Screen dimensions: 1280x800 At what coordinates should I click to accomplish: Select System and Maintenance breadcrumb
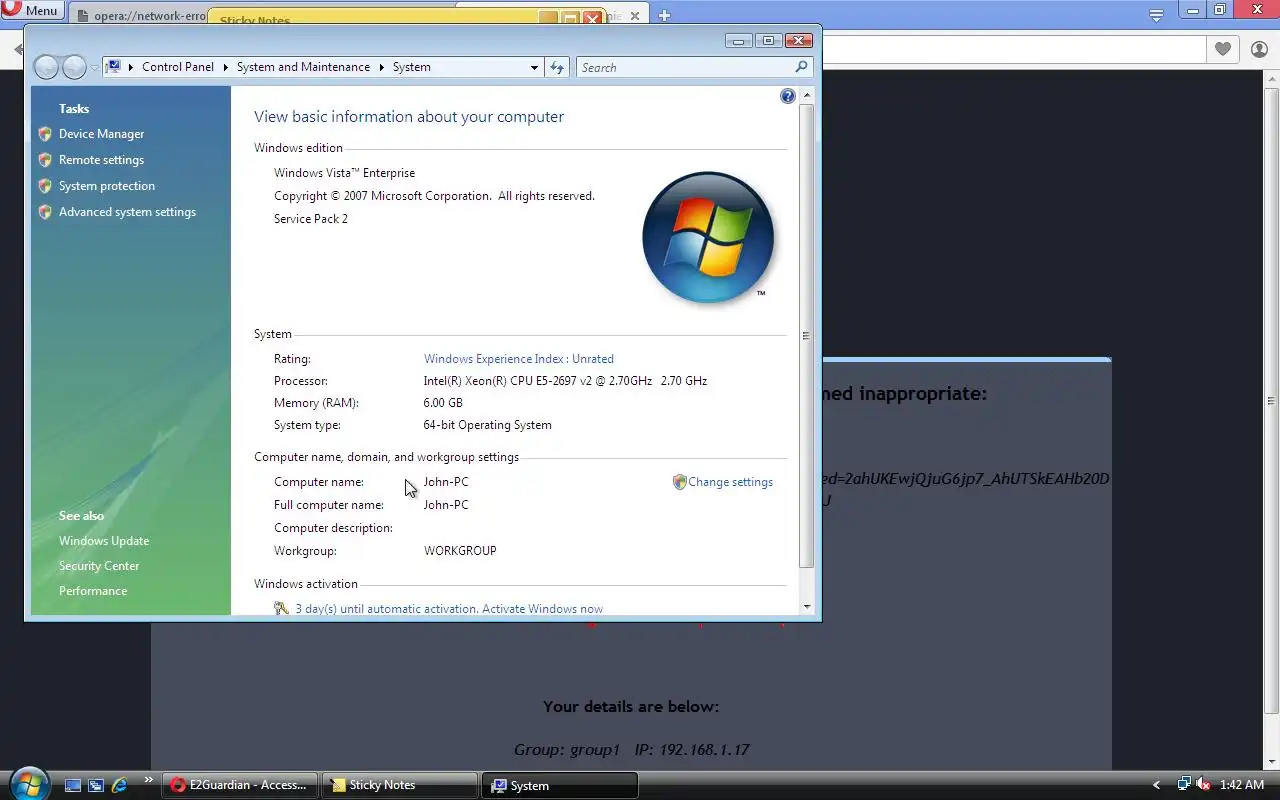[303, 67]
